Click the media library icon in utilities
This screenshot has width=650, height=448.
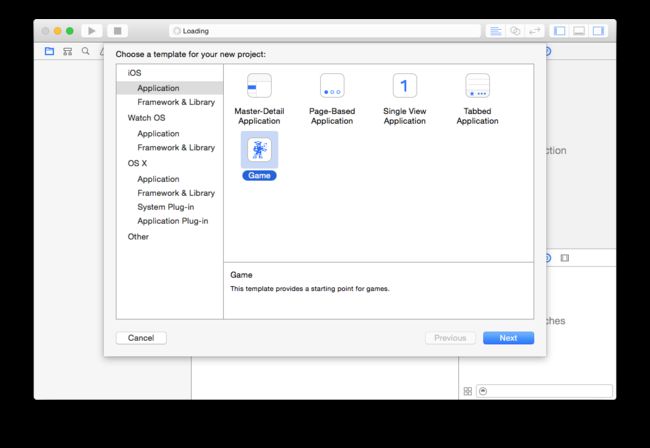click(x=565, y=258)
